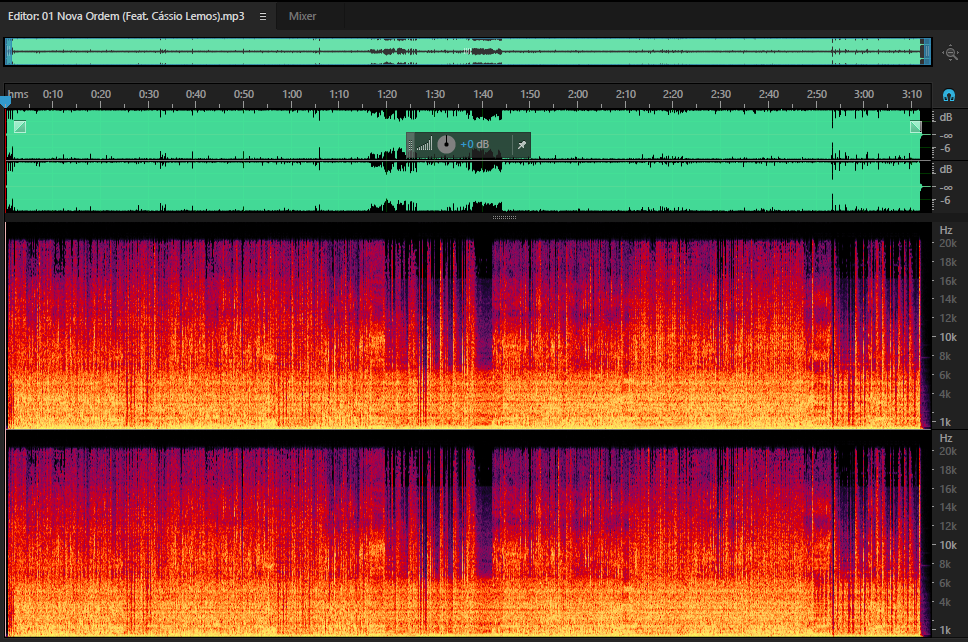Image resolution: width=968 pixels, height=642 pixels.
Task: Select the Editor: 01 Nova Ordem tab
Action: [126, 17]
